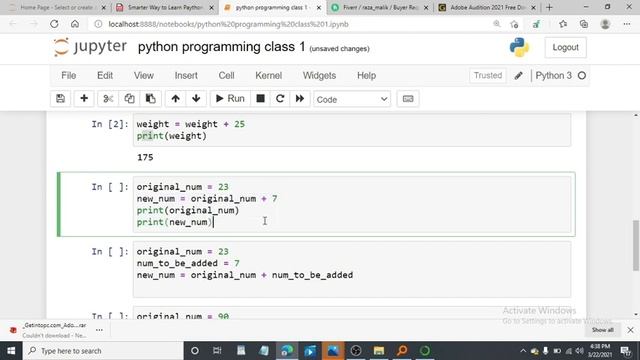Open the Help menu
The height and width of the screenshot is (360, 640).
pos(367,76)
